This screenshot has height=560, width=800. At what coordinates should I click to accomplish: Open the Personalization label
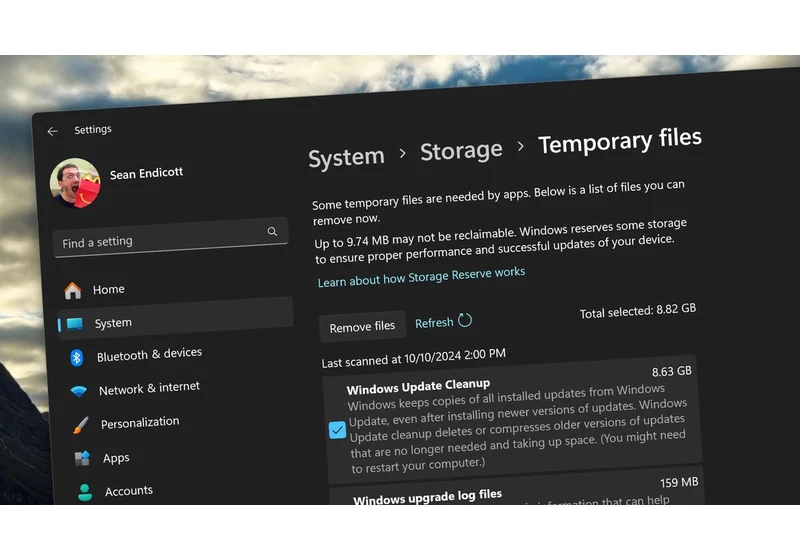140,423
